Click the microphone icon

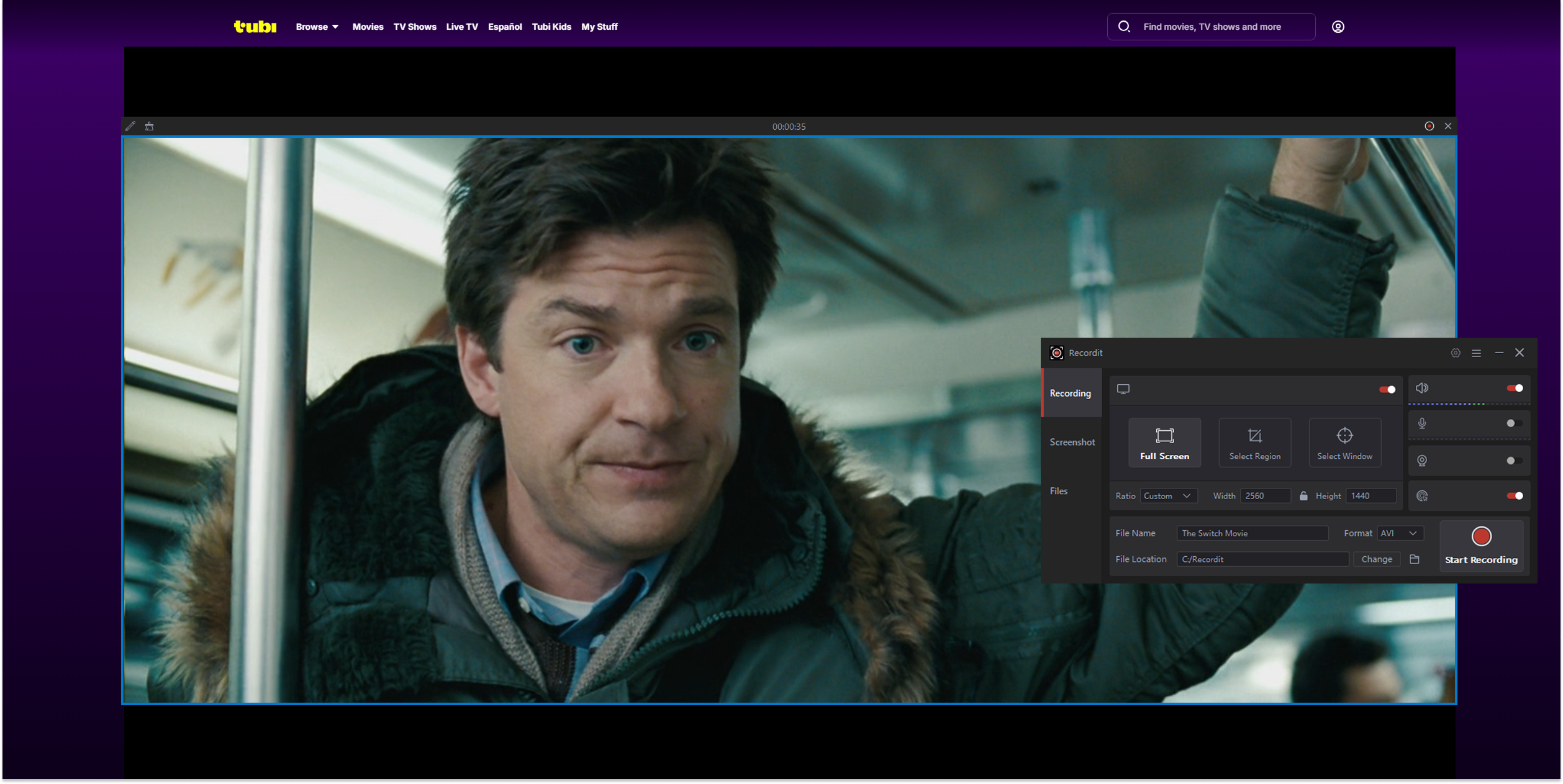(1422, 423)
